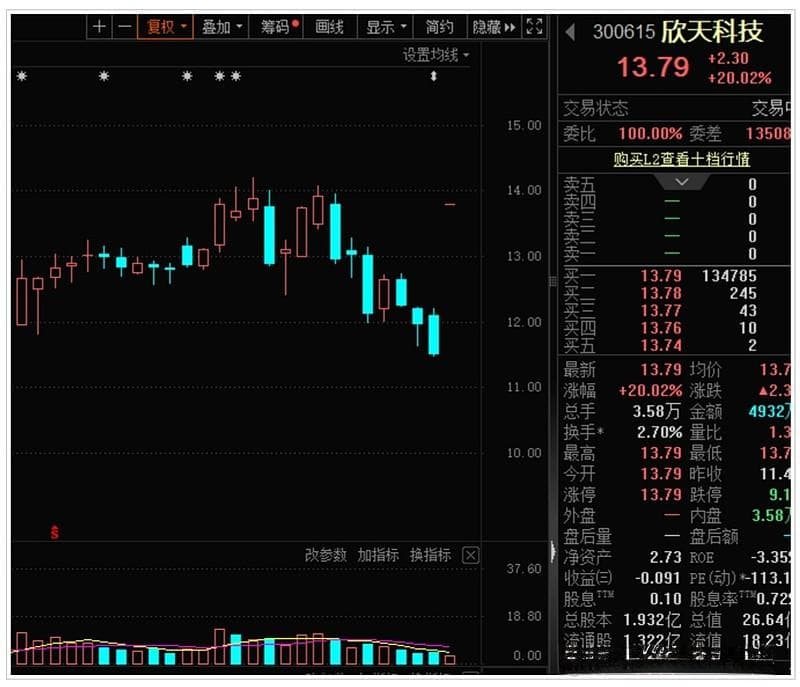The height and width of the screenshot is (687, 800).
Task: Open the 复权 dropdown
Action: pyautogui.click(x=165, y=27)
